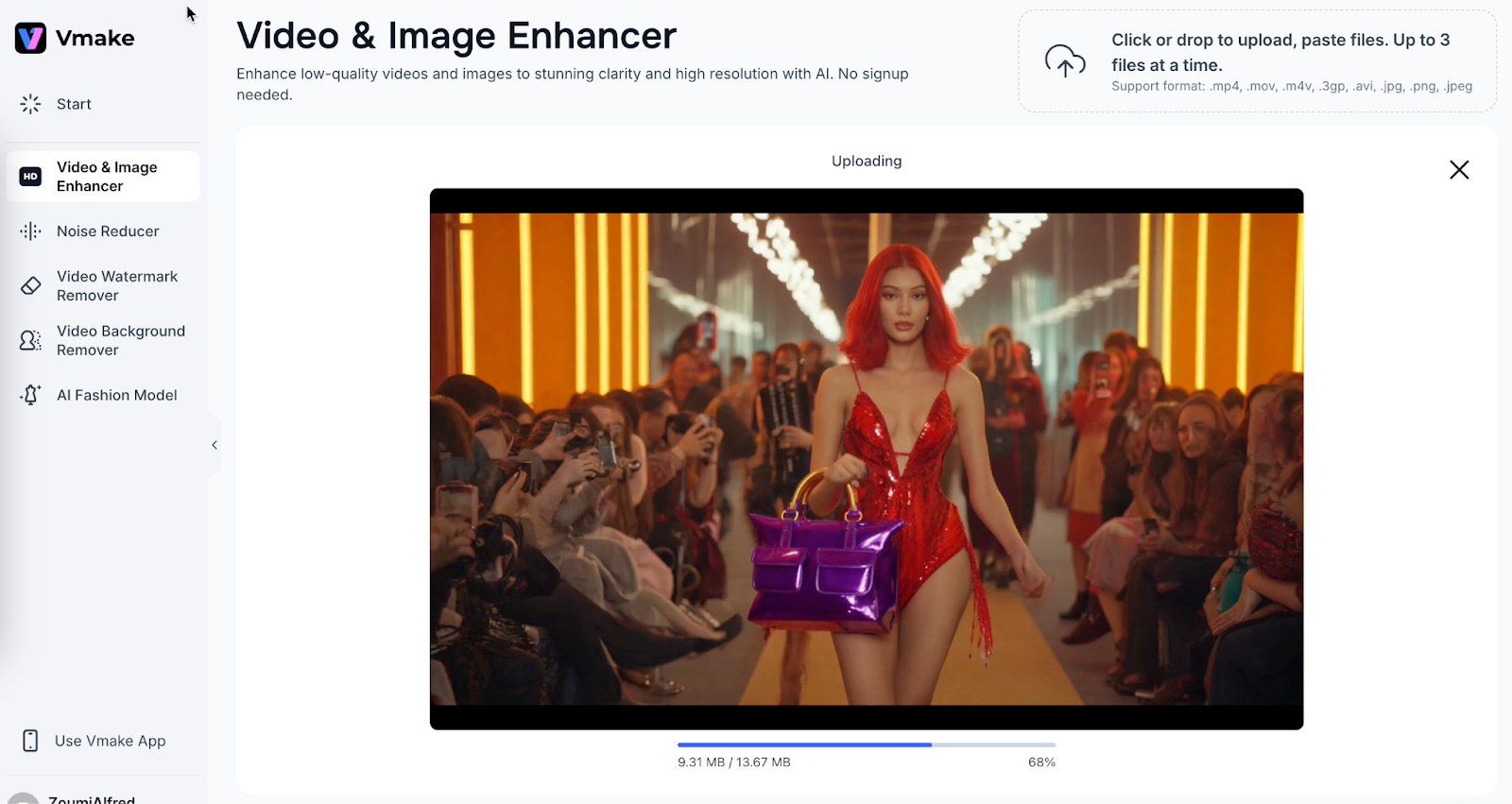Click the Vmake brand name
This screenshot has height=804, width=1512.
click(94, 38)
